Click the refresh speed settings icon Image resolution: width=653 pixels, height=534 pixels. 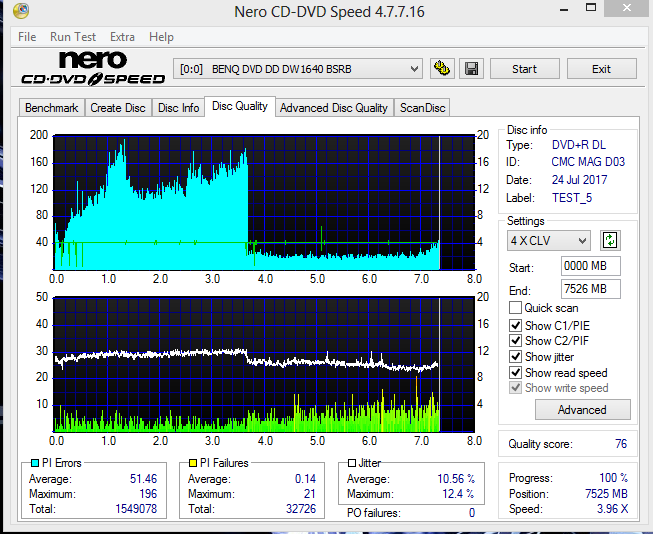pos(610,240)
